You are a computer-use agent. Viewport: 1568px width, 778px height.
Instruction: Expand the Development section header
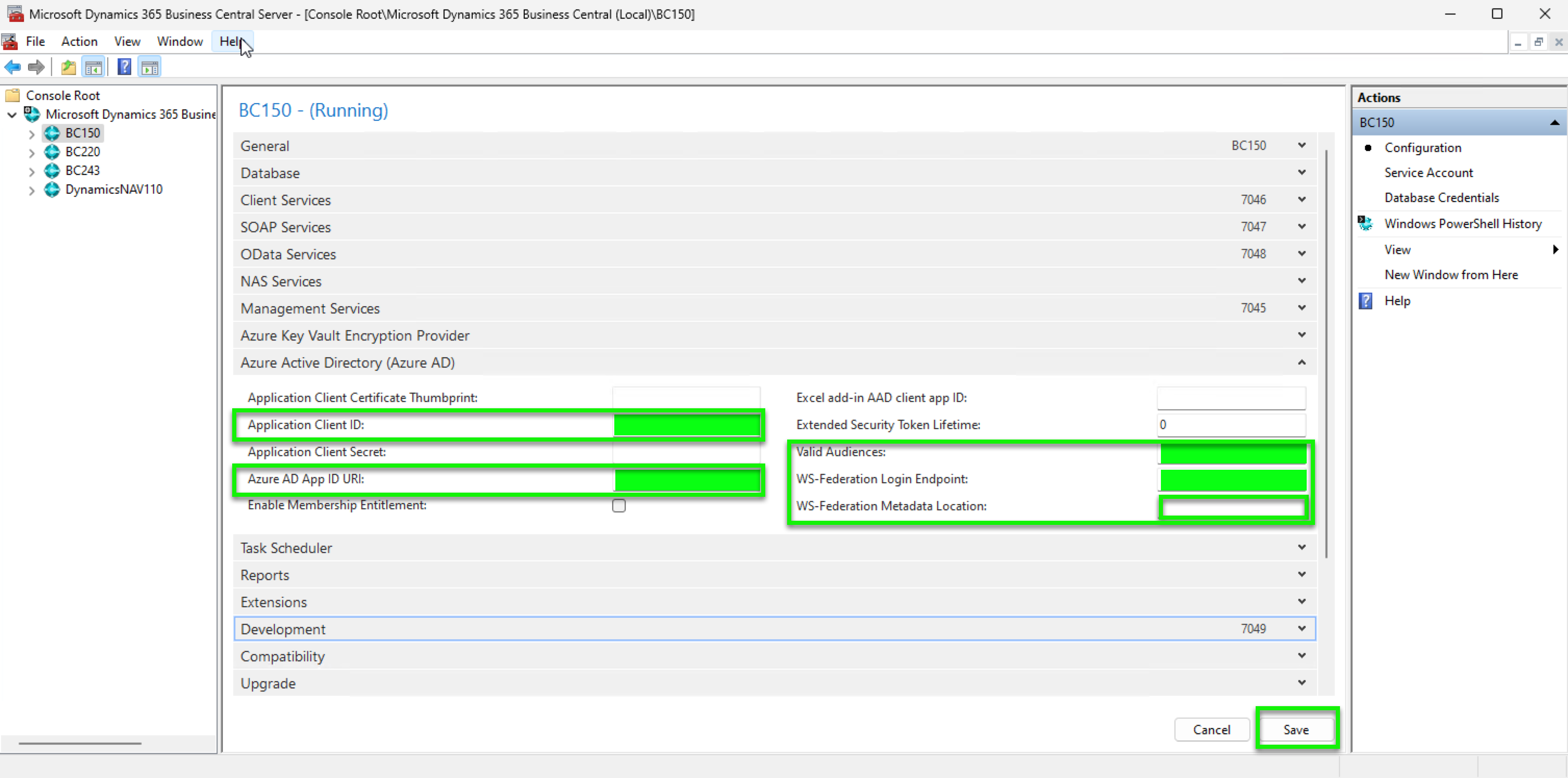[774, 628]
